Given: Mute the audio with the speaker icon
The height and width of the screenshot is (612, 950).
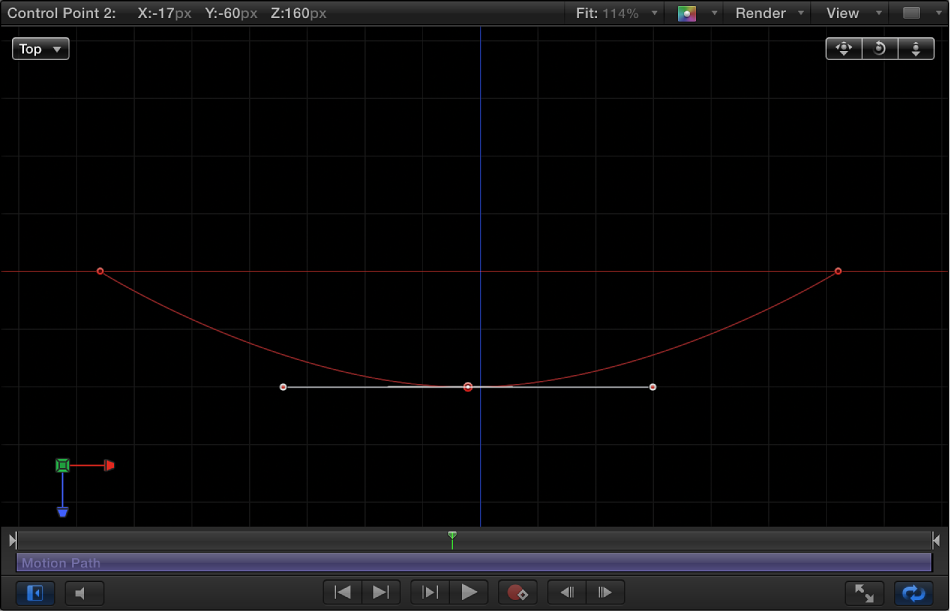Looking at the screenshot, I should pyautogui.click(x=84, y=592).
